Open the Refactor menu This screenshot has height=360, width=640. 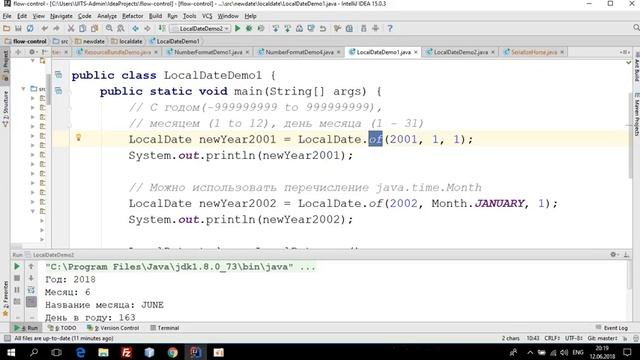[133, 16]
